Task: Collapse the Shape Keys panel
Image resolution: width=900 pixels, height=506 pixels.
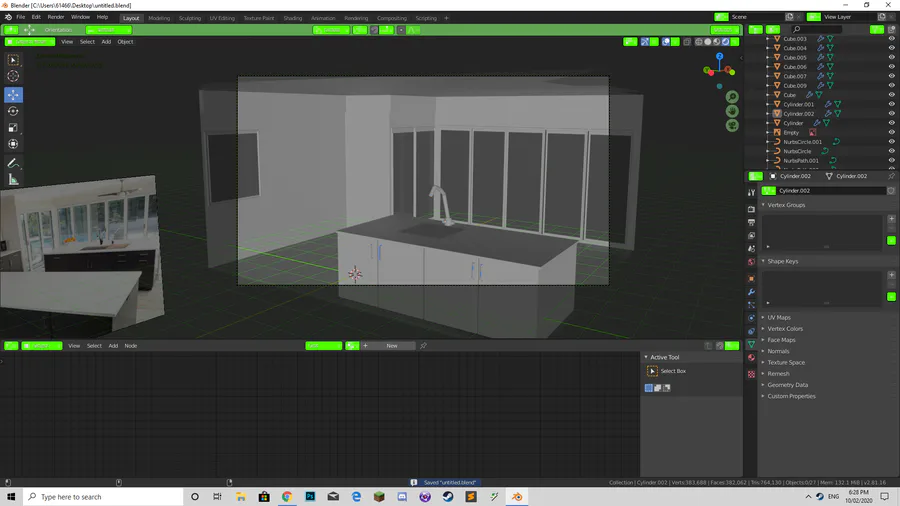Action: click(763, 261)
